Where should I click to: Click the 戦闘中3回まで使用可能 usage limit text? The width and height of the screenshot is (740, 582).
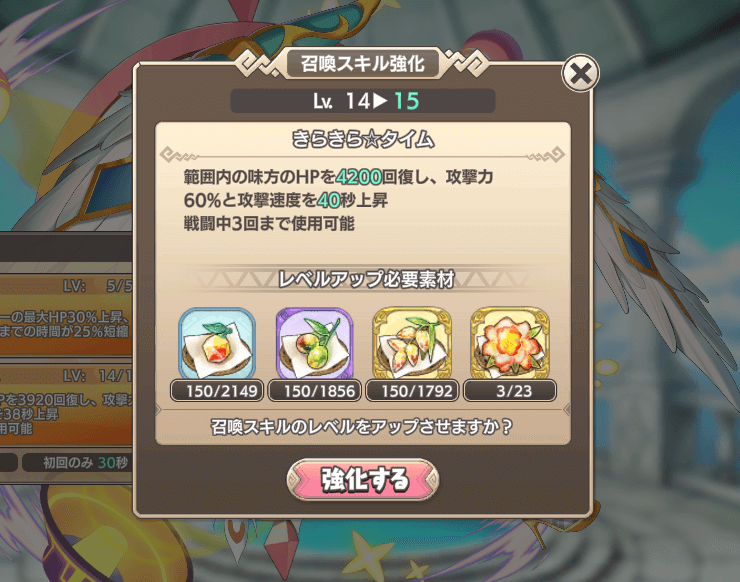pyautogui.click(x=269, y=223)
